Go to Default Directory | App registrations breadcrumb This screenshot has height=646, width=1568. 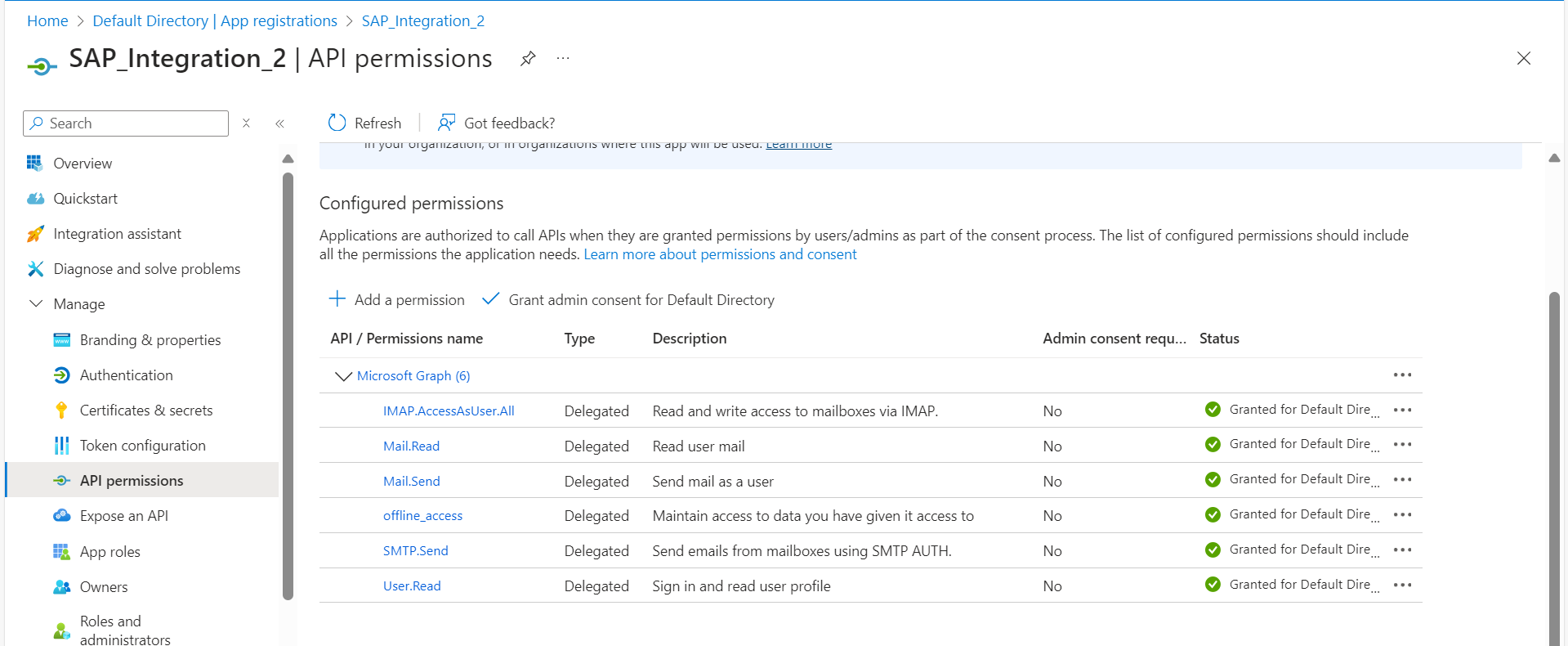(215, 21)
